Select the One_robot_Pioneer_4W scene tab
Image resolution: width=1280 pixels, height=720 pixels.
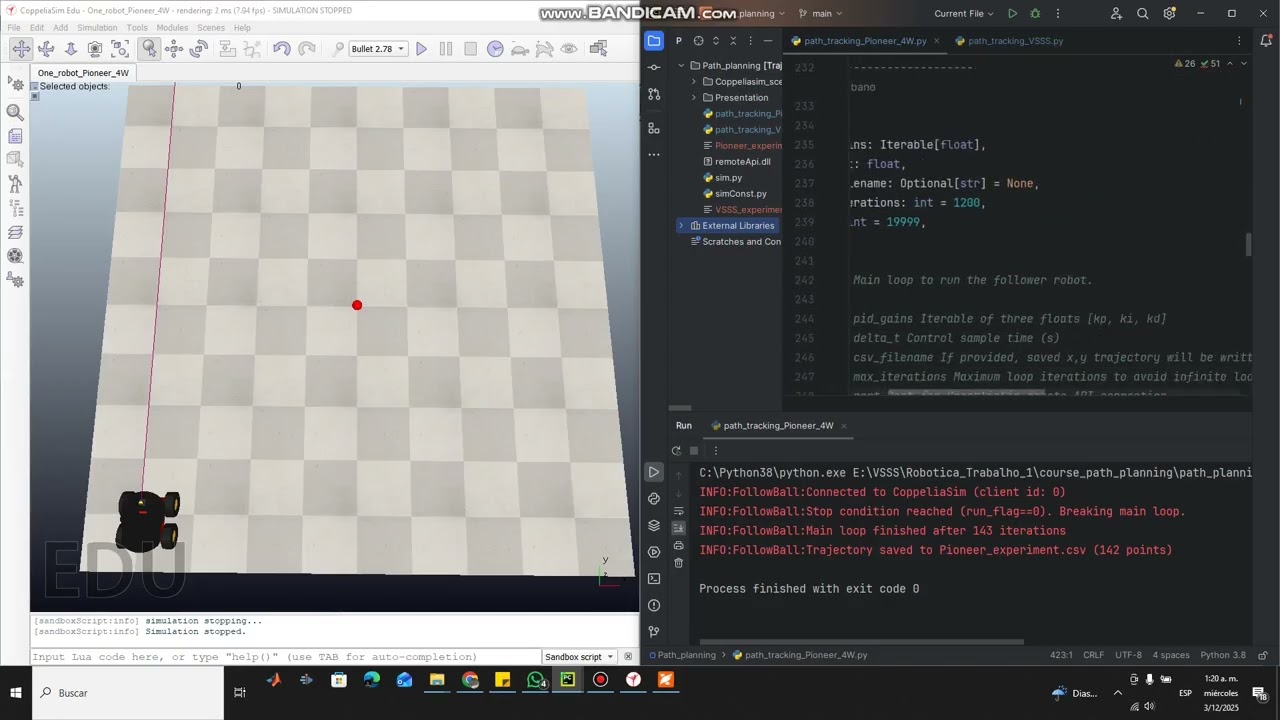[x=83, y=73]
